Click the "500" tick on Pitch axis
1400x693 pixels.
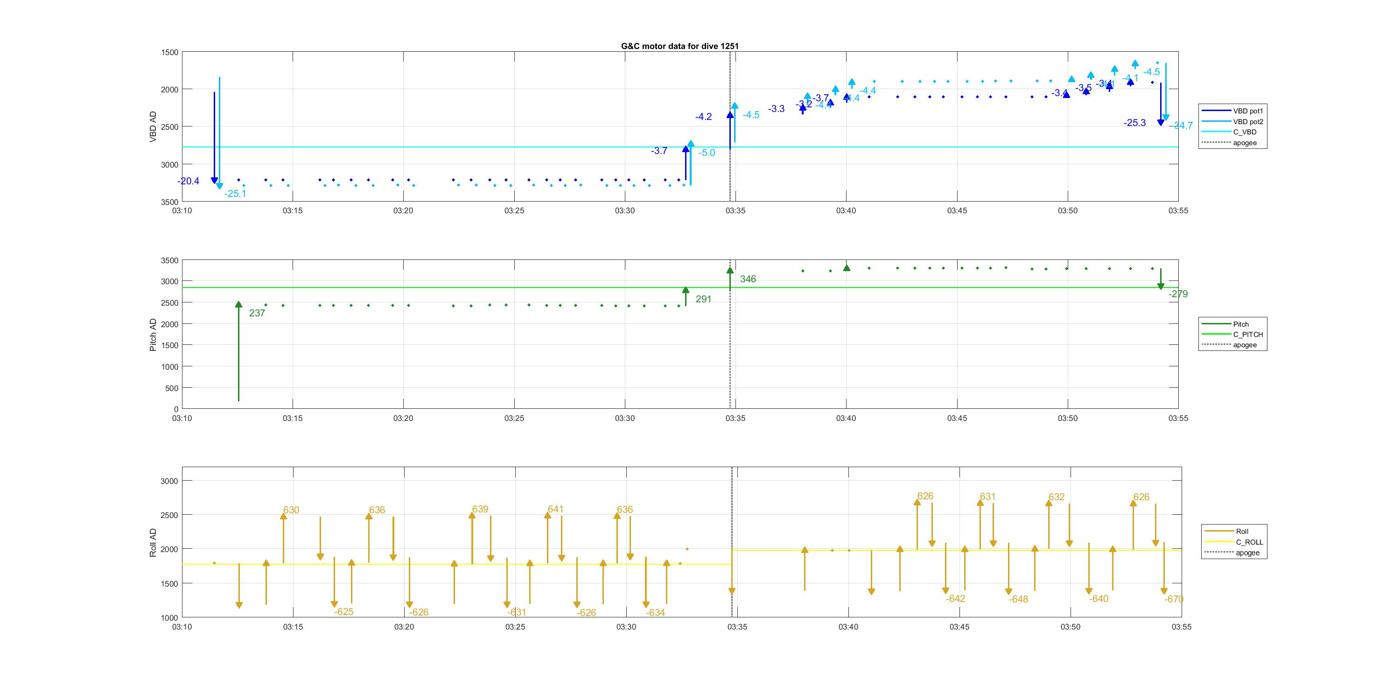click(x=170, y=388)
